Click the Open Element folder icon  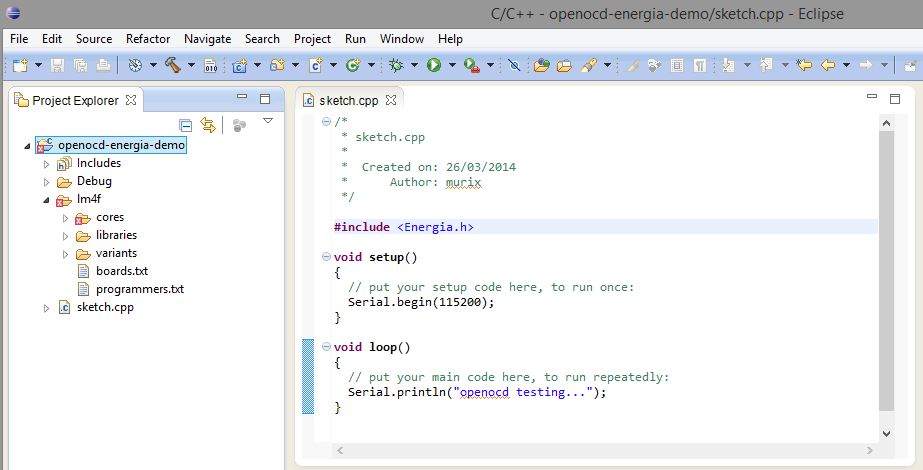tap(542, 65)
